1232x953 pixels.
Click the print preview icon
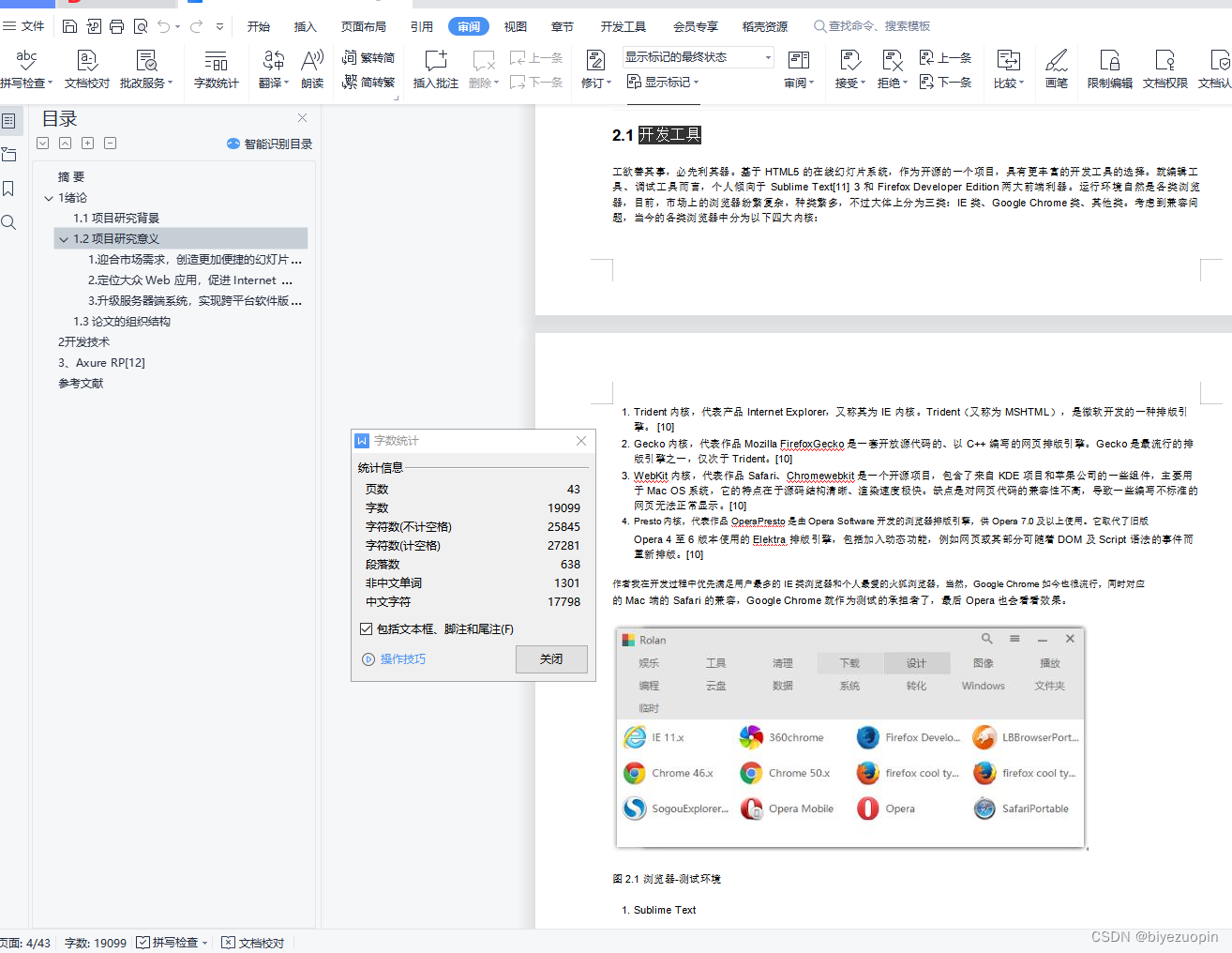tap(141, 26)
